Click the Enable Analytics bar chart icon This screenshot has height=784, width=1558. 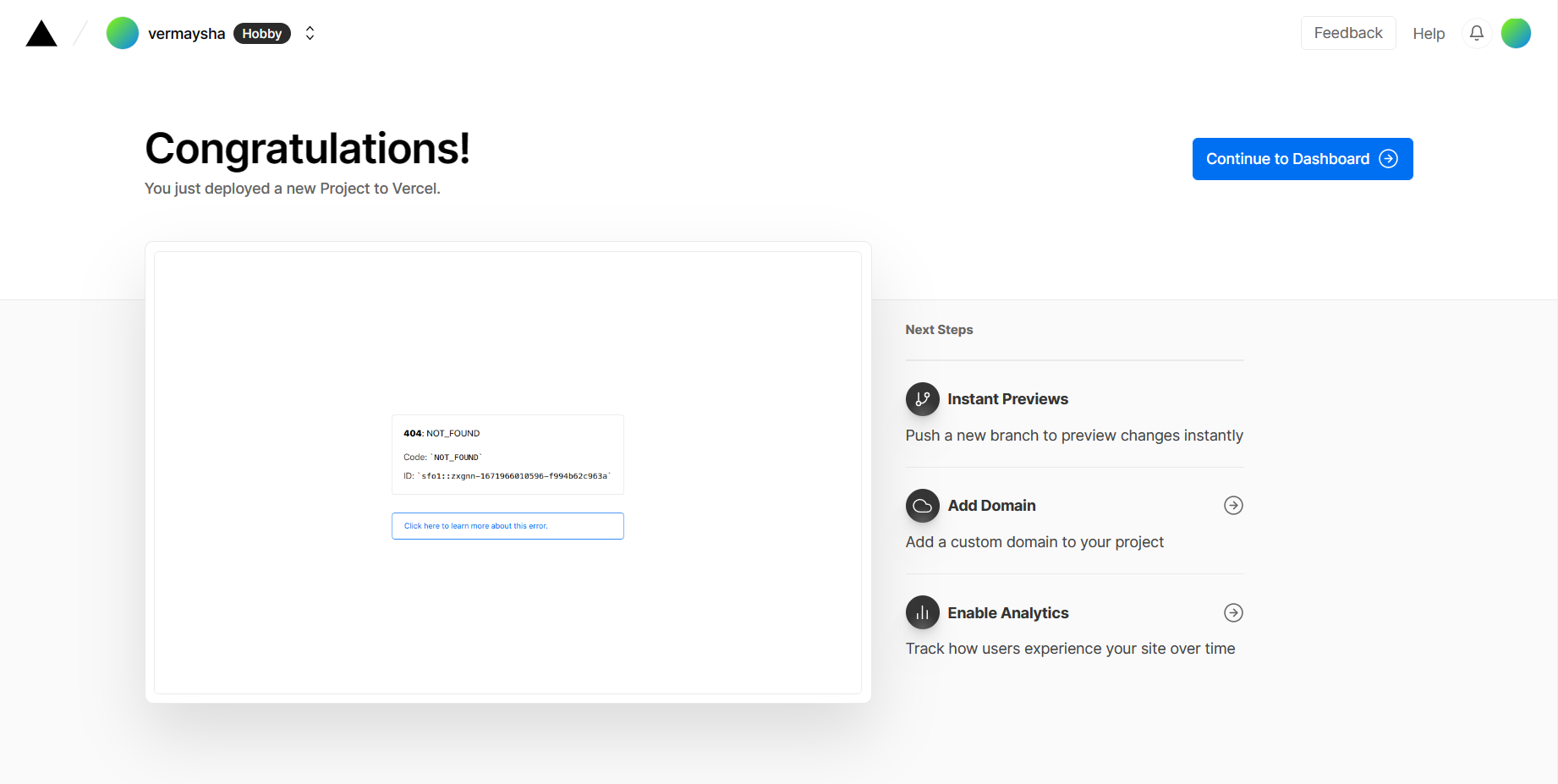[923, 612]
